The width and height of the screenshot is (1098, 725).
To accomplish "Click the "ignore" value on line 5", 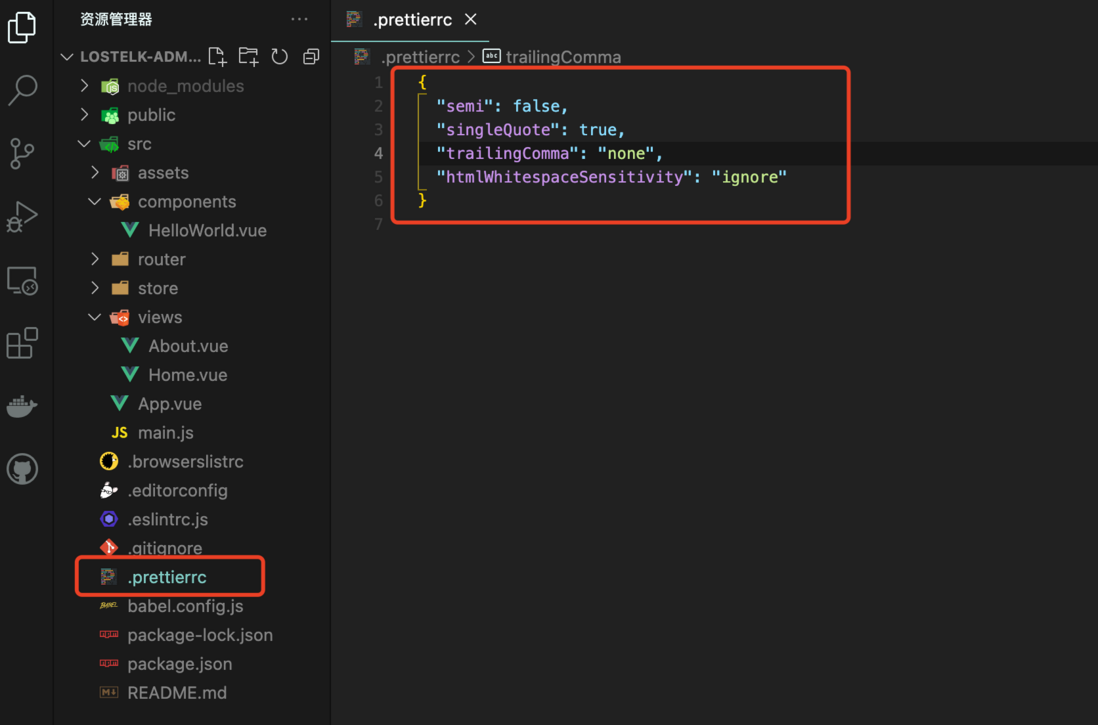I will [749, 177].
